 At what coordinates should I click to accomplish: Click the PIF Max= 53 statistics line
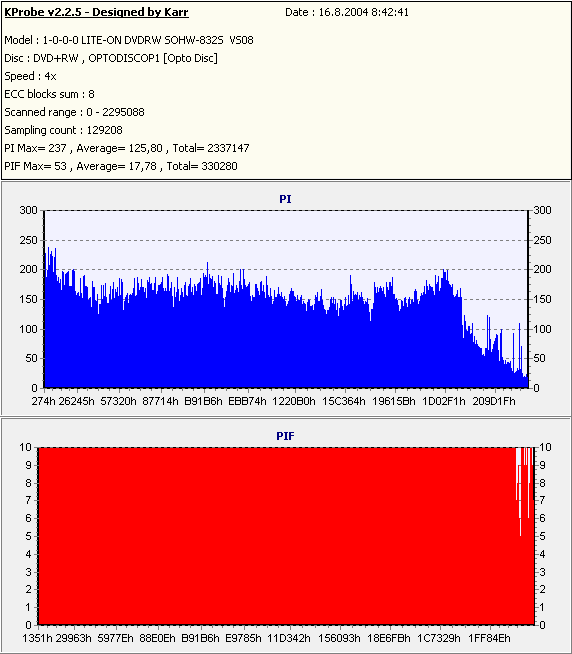[x=121, y=166]
